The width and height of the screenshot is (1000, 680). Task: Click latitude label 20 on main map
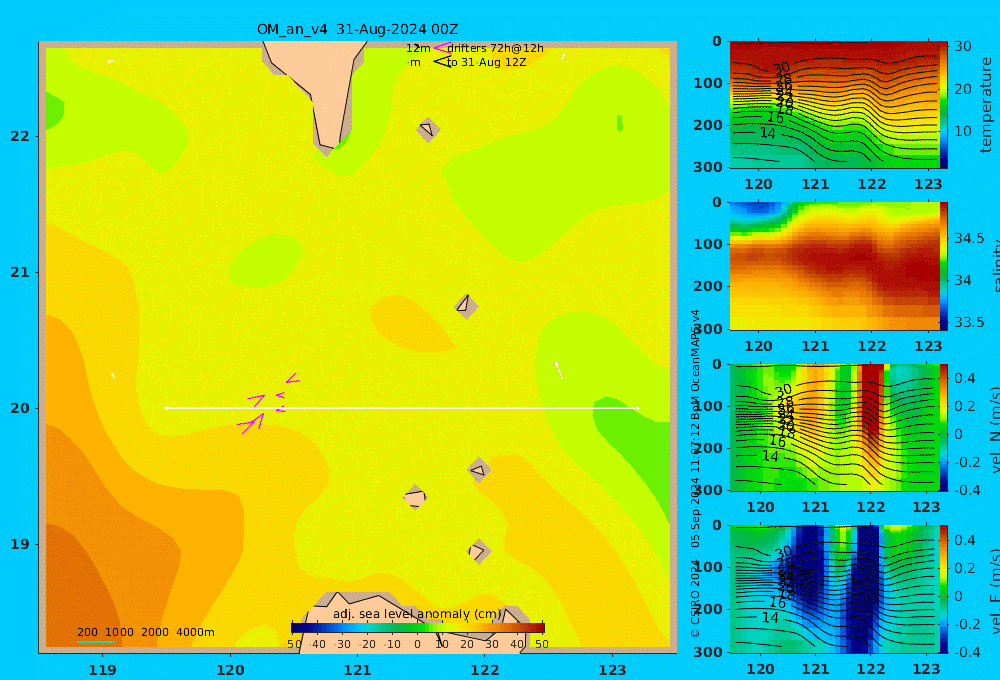pos(20,408)
